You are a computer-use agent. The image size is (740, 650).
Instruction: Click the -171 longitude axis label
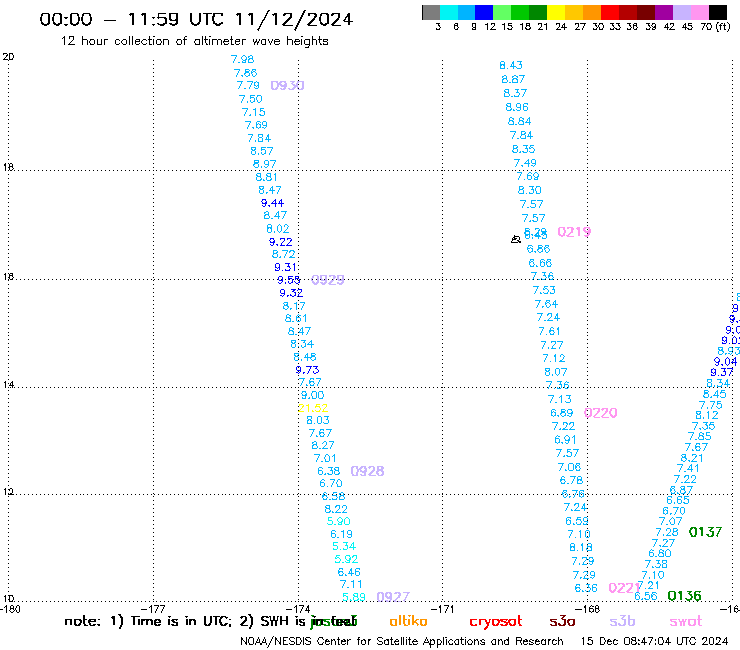tap(443, 609)
